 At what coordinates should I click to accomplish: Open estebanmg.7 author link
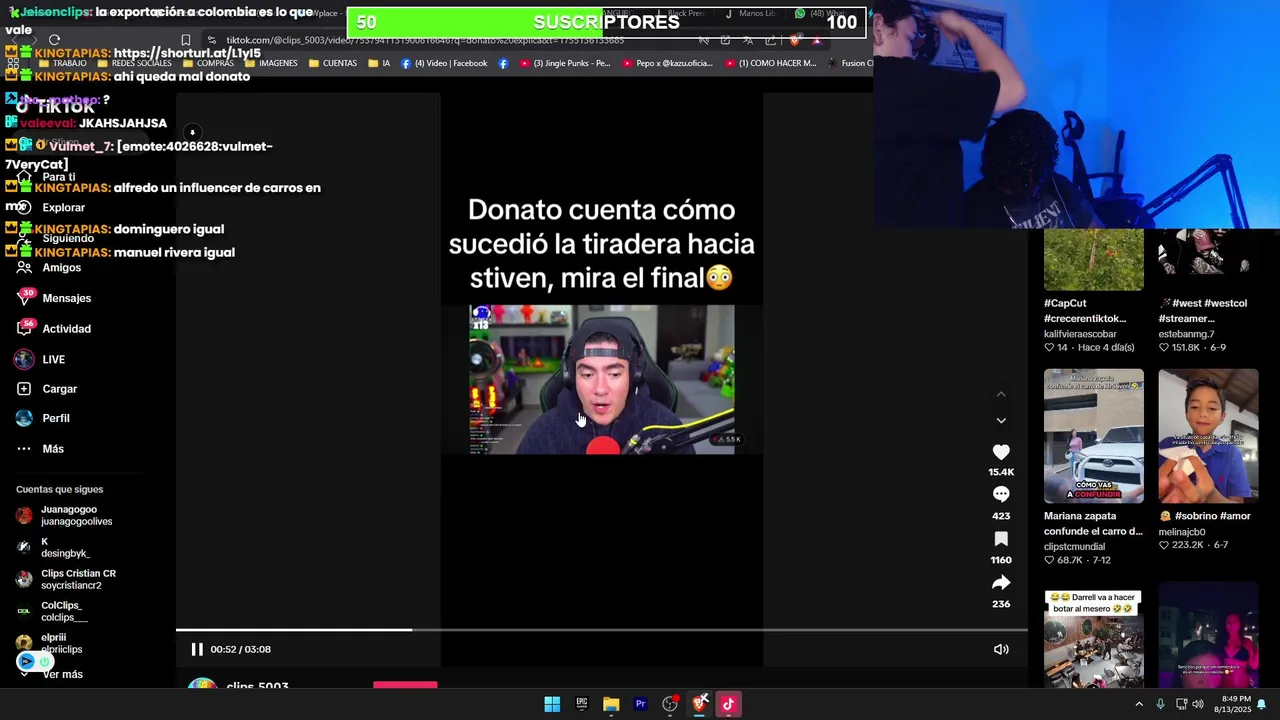pos(1186,334)
